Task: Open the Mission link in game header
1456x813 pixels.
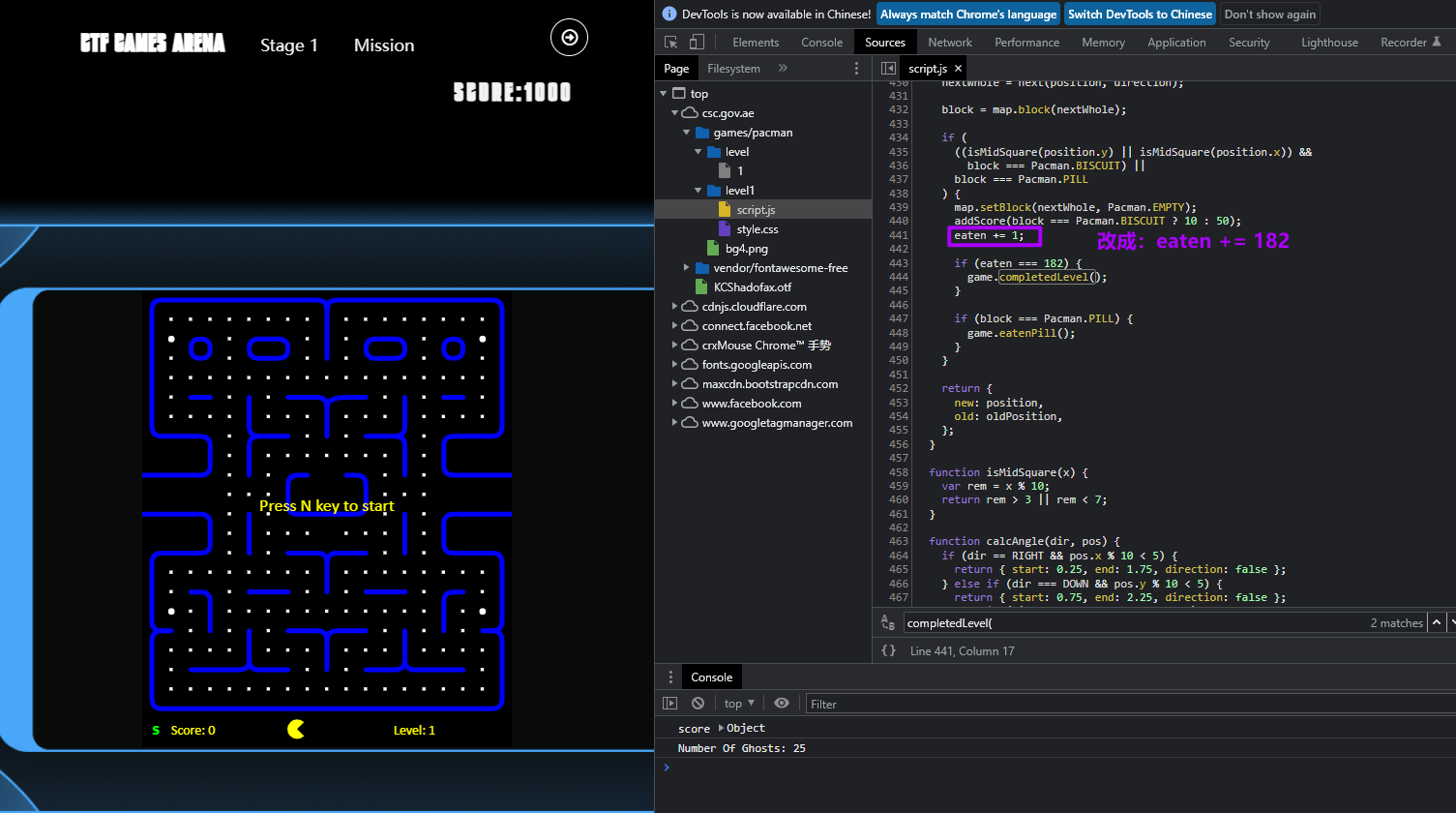Action: [x=384, y=45]
